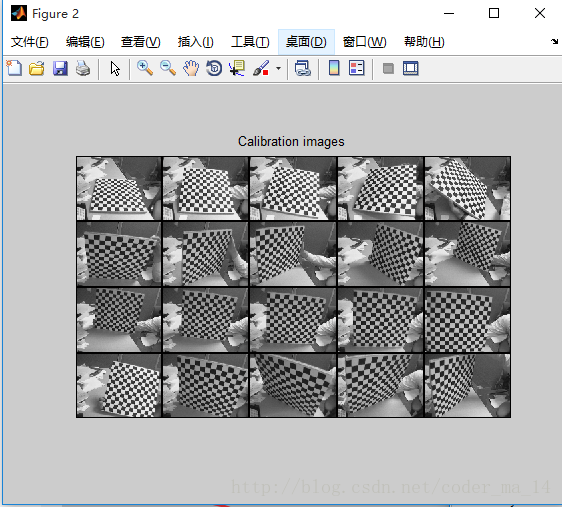This screenshot has width=562, height=507.
Task: Open the 编辑(E) menu
Action: (85, 42)
